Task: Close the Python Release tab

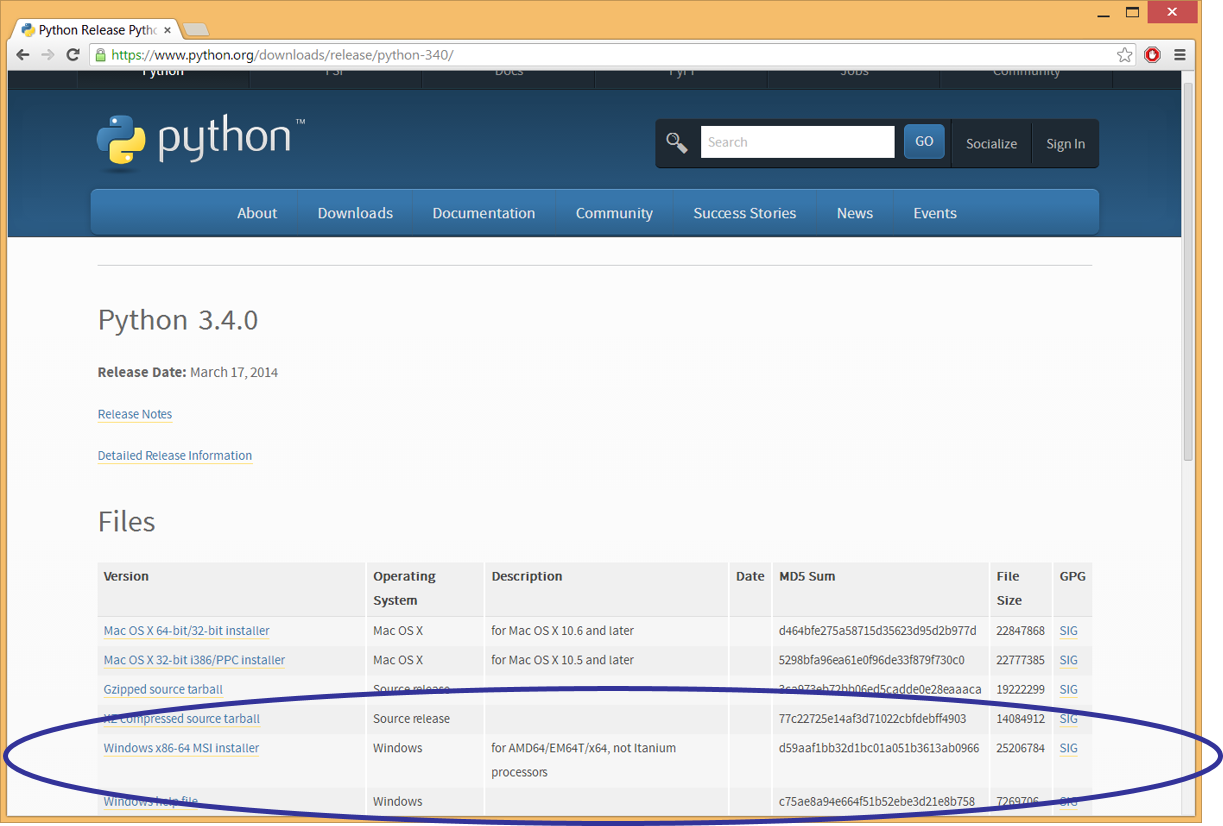Action: (166, 30)
